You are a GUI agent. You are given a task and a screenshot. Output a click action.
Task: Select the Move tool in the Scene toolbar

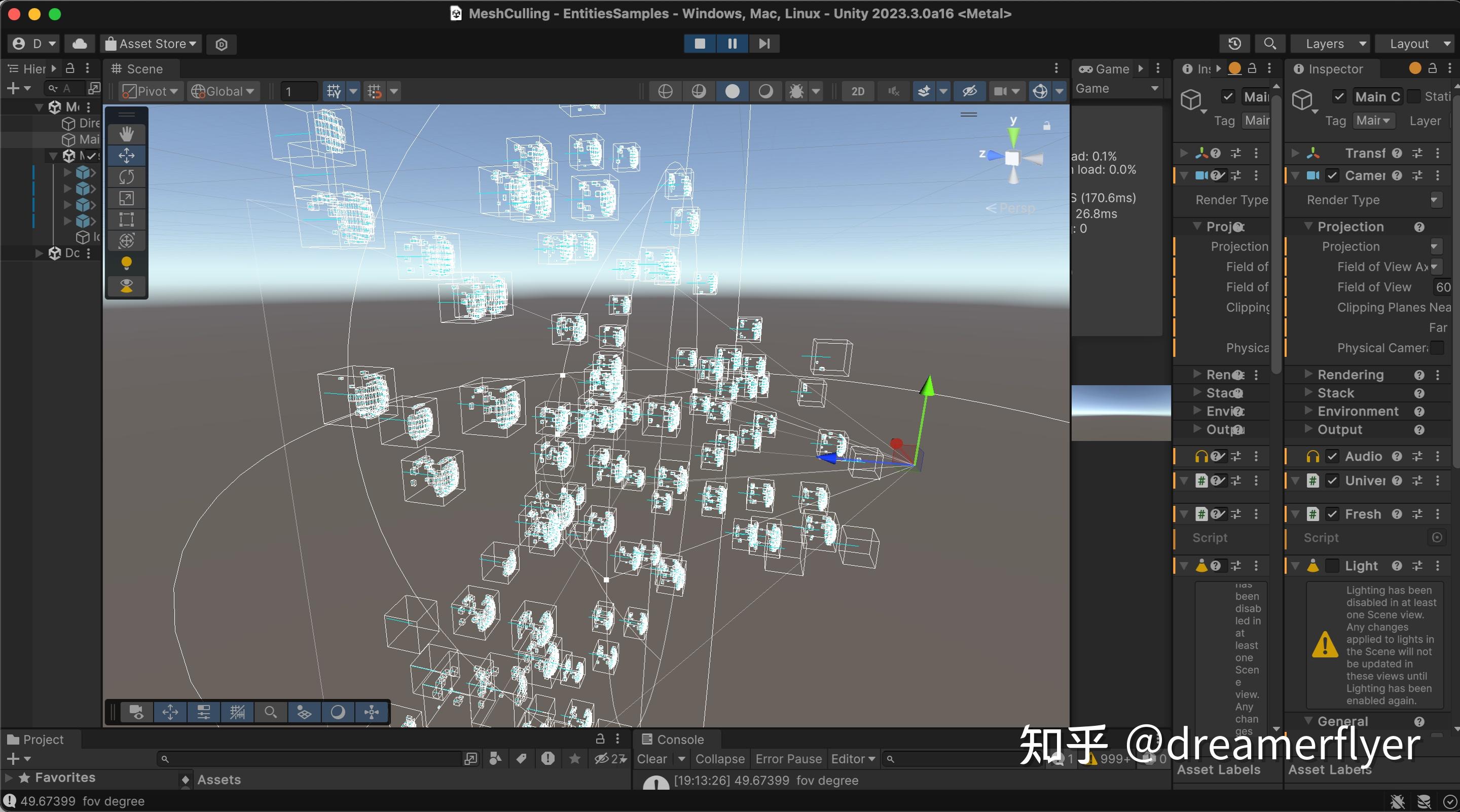click(x=126, y=155)
